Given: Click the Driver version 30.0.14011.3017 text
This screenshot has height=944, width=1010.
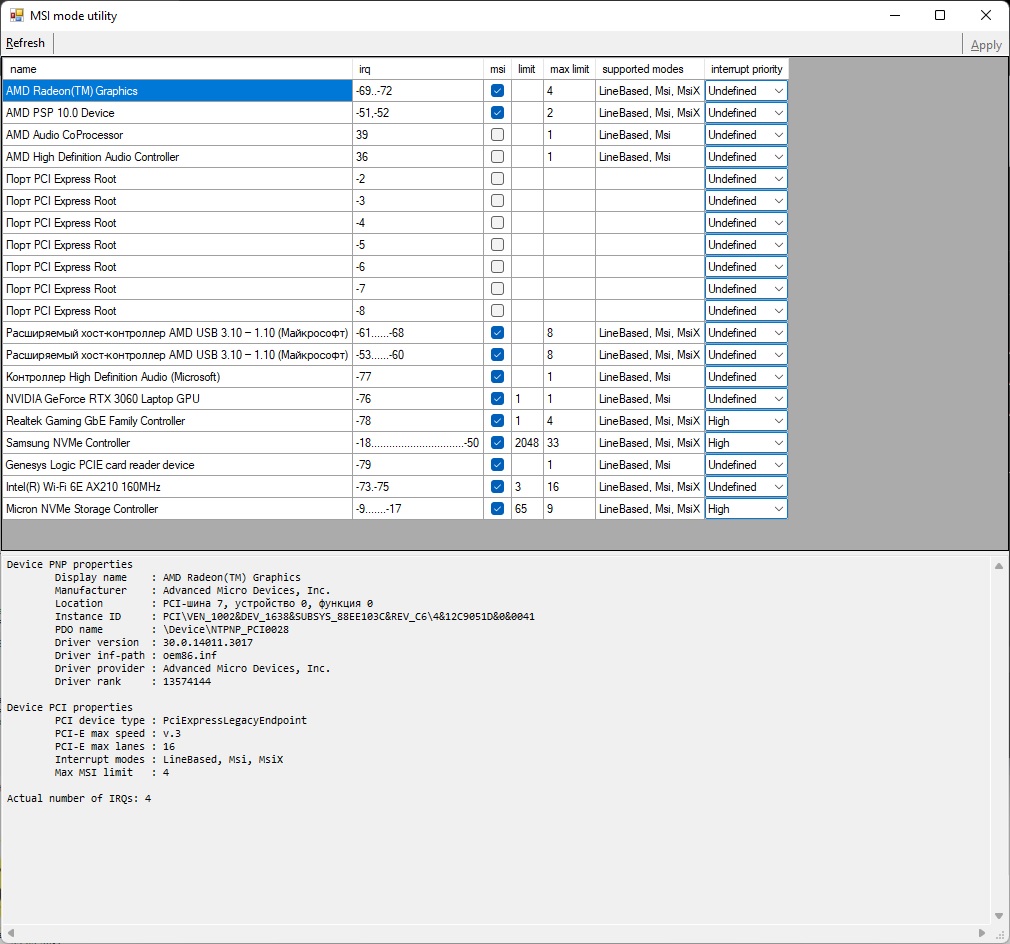Looking at the screenshot, I should click(x=207, y=643).
